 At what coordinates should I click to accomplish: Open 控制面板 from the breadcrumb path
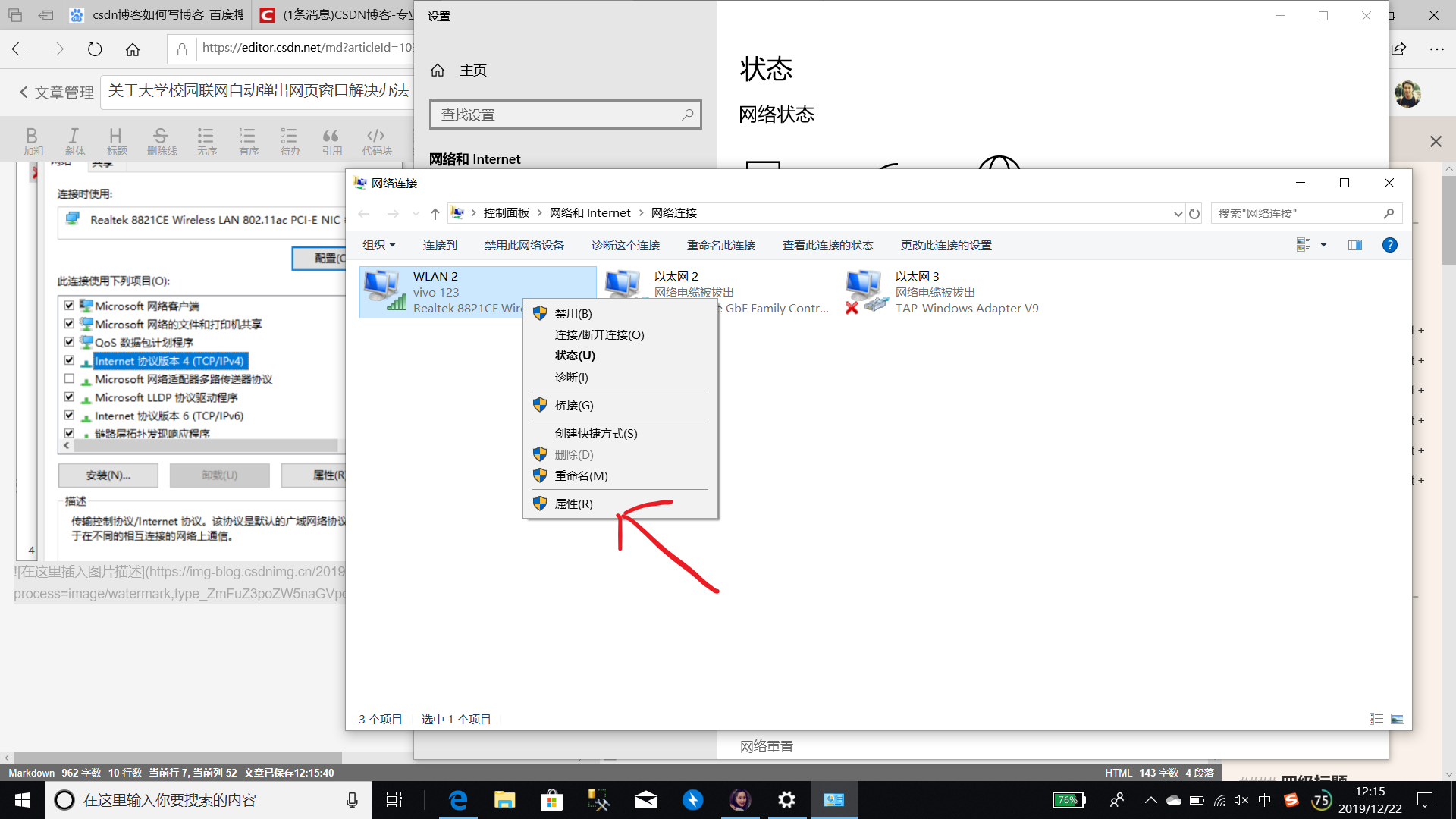(x=506, y=213)
